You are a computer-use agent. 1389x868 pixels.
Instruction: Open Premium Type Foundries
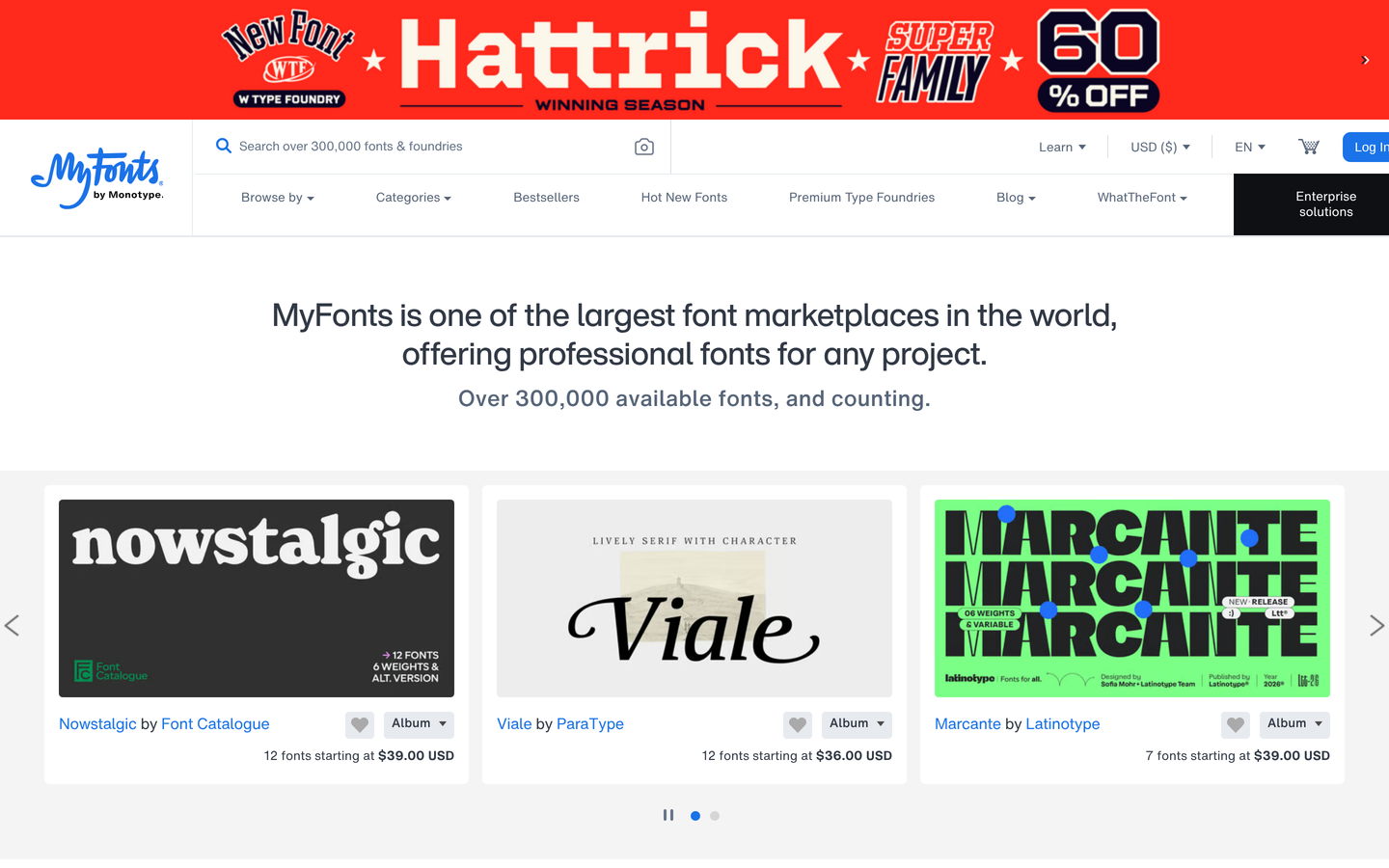pyautogui.click(x=861, y=198)
